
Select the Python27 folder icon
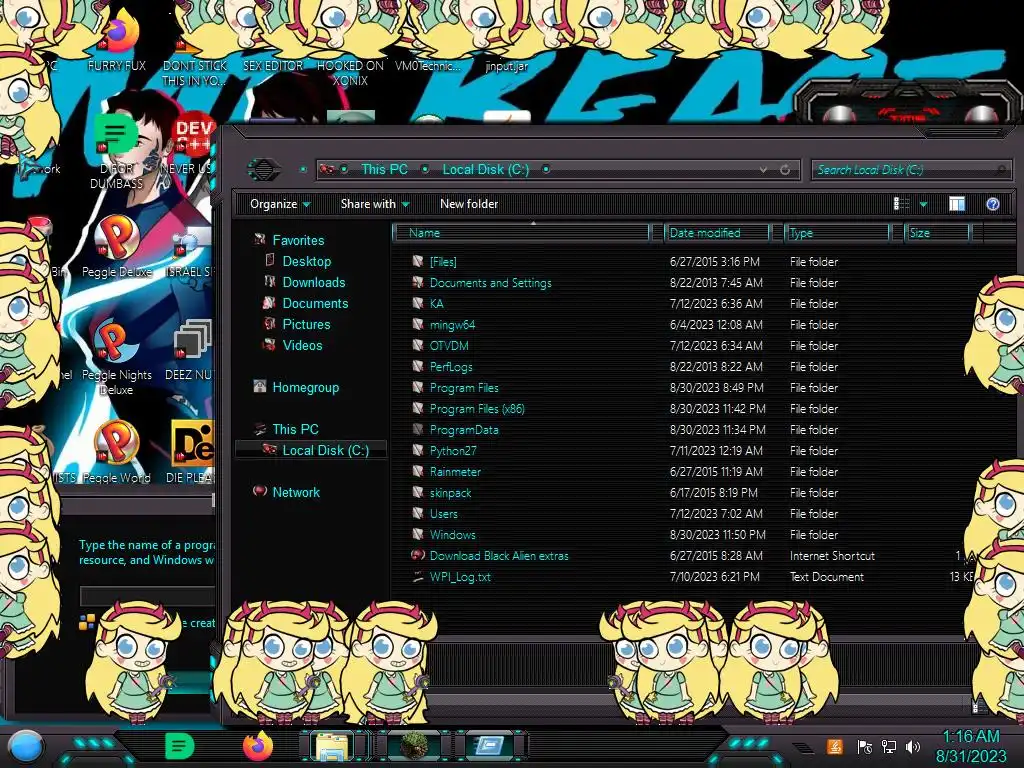418,450
